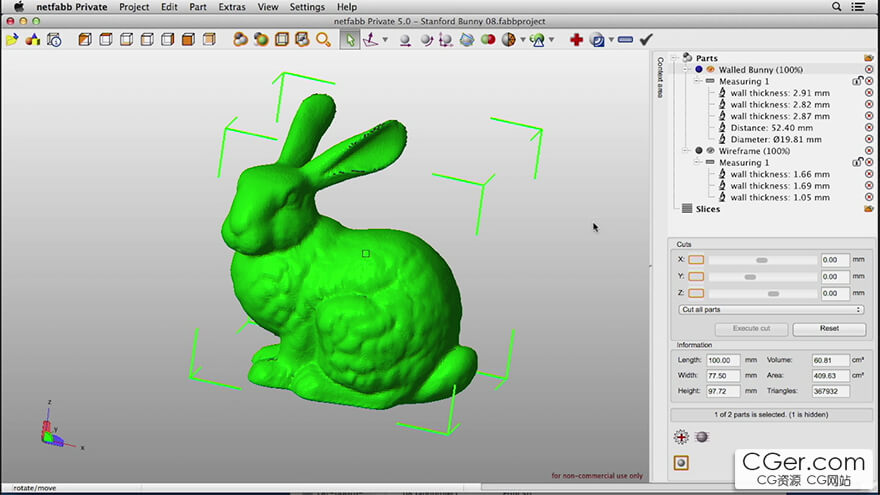This screenshot has height=495, width=880.
Task: Collapse Measuring 1 under Wireframe
Action: pos(698,162)
